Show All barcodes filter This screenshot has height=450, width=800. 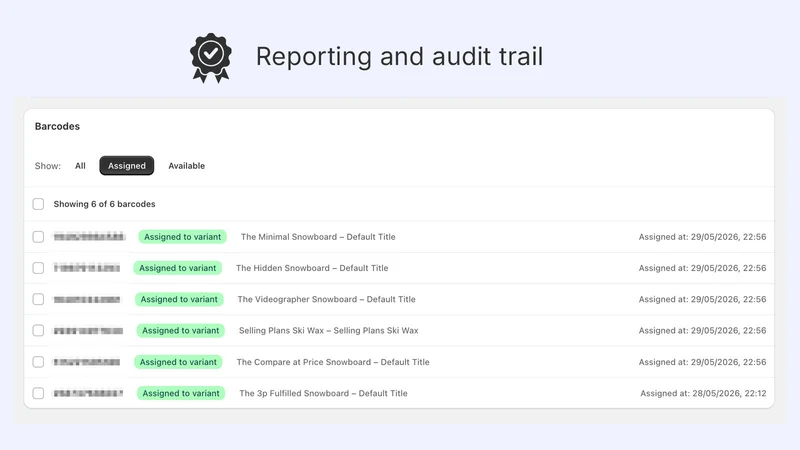[80, 166]
